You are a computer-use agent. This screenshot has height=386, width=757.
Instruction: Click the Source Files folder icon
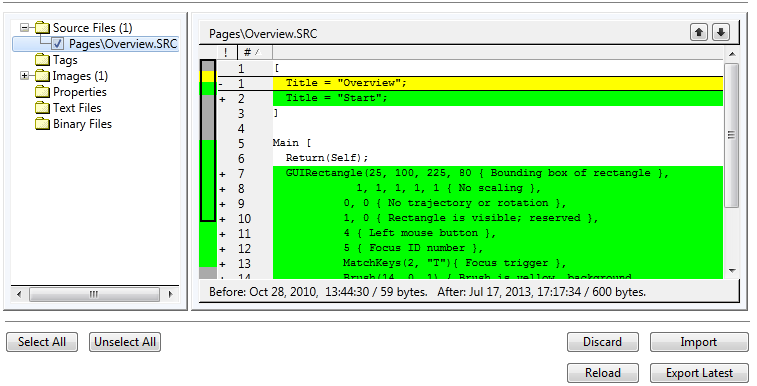pos(42,28)
